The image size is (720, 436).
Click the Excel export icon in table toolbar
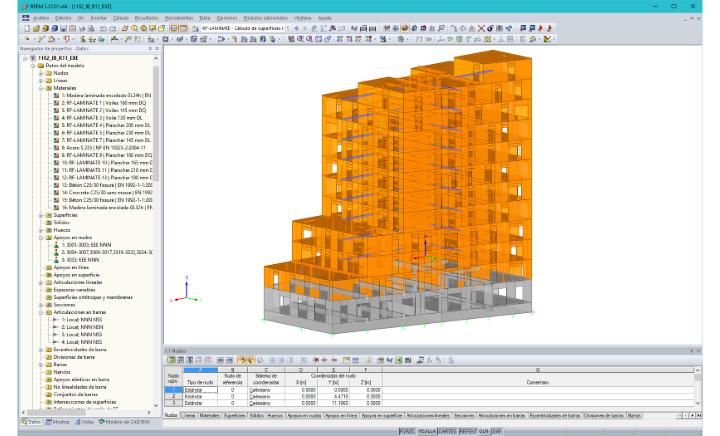coord(399,360)
